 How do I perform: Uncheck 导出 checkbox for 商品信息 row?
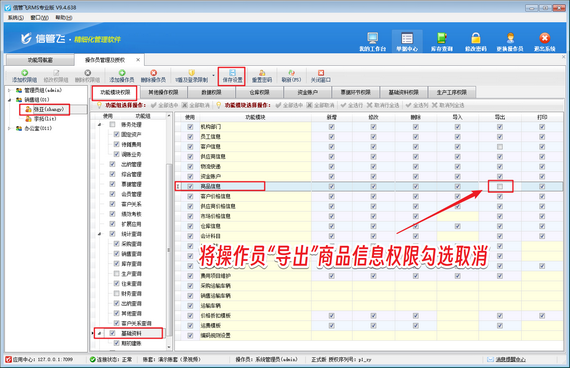pos(500,186)
